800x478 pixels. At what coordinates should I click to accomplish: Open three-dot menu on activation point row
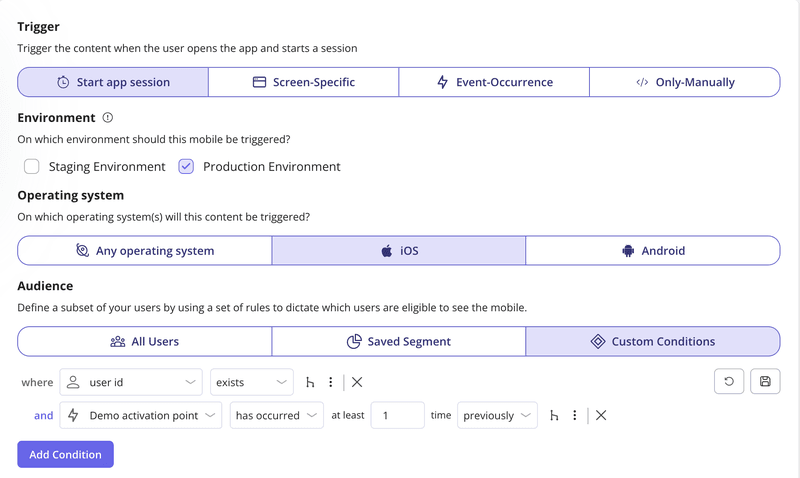[575, 415]
